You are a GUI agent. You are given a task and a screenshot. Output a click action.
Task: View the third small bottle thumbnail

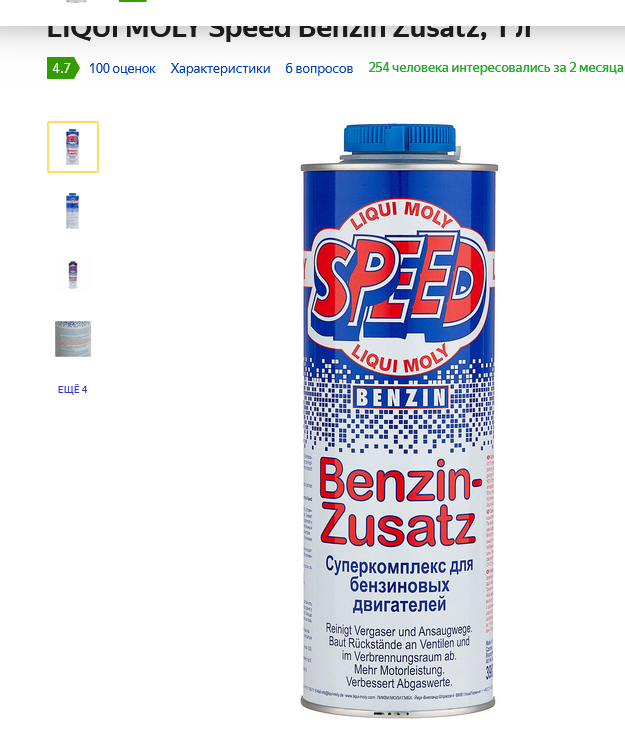click(x=73, y=275)
